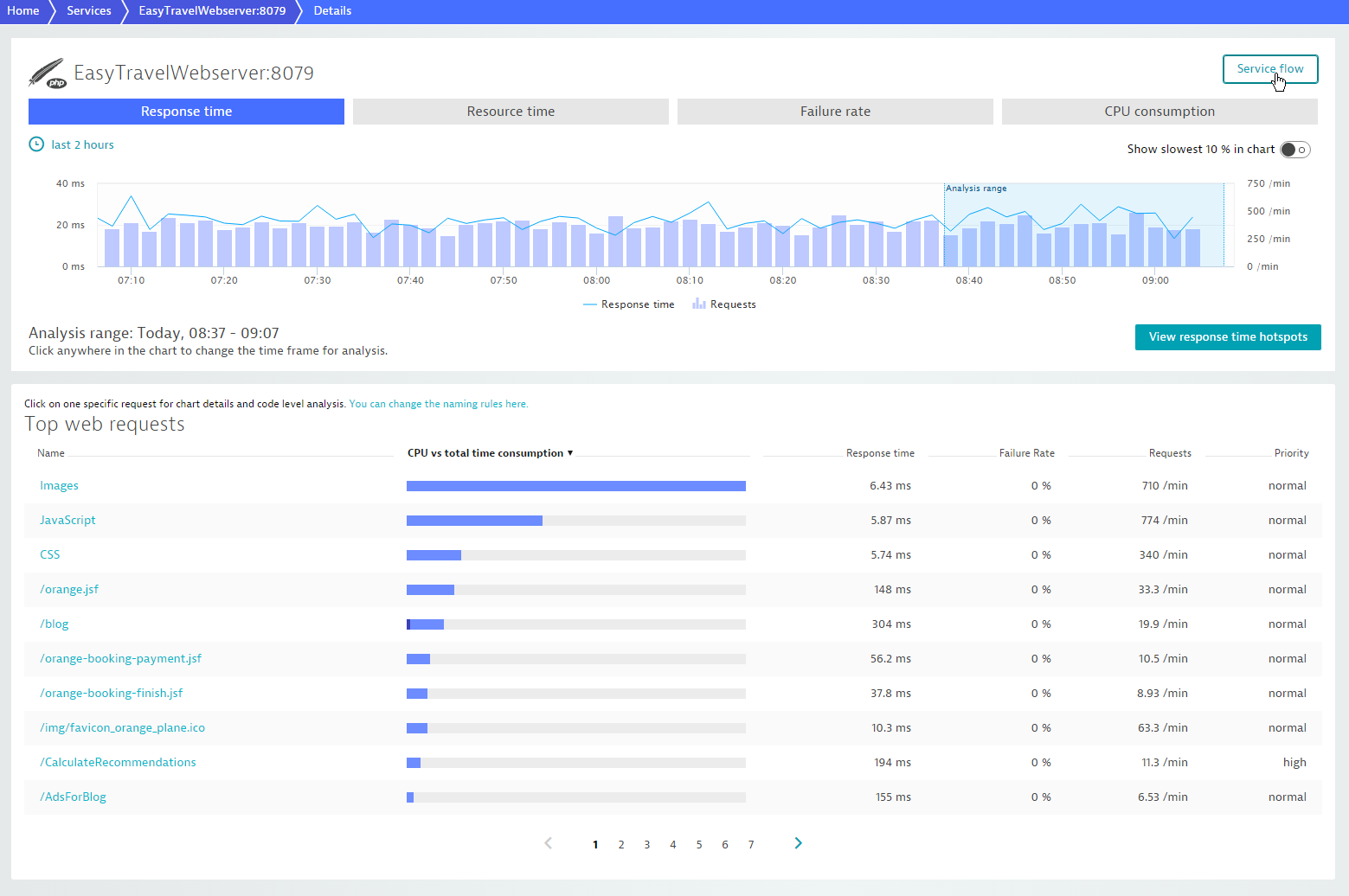Click the Response time line legend marker
Viewport: 1349px width, 896px height.
[590, 304]
